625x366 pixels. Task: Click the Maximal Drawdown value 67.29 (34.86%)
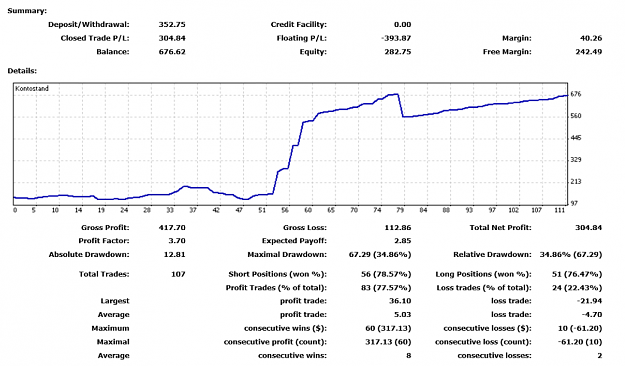coord(380,254)
